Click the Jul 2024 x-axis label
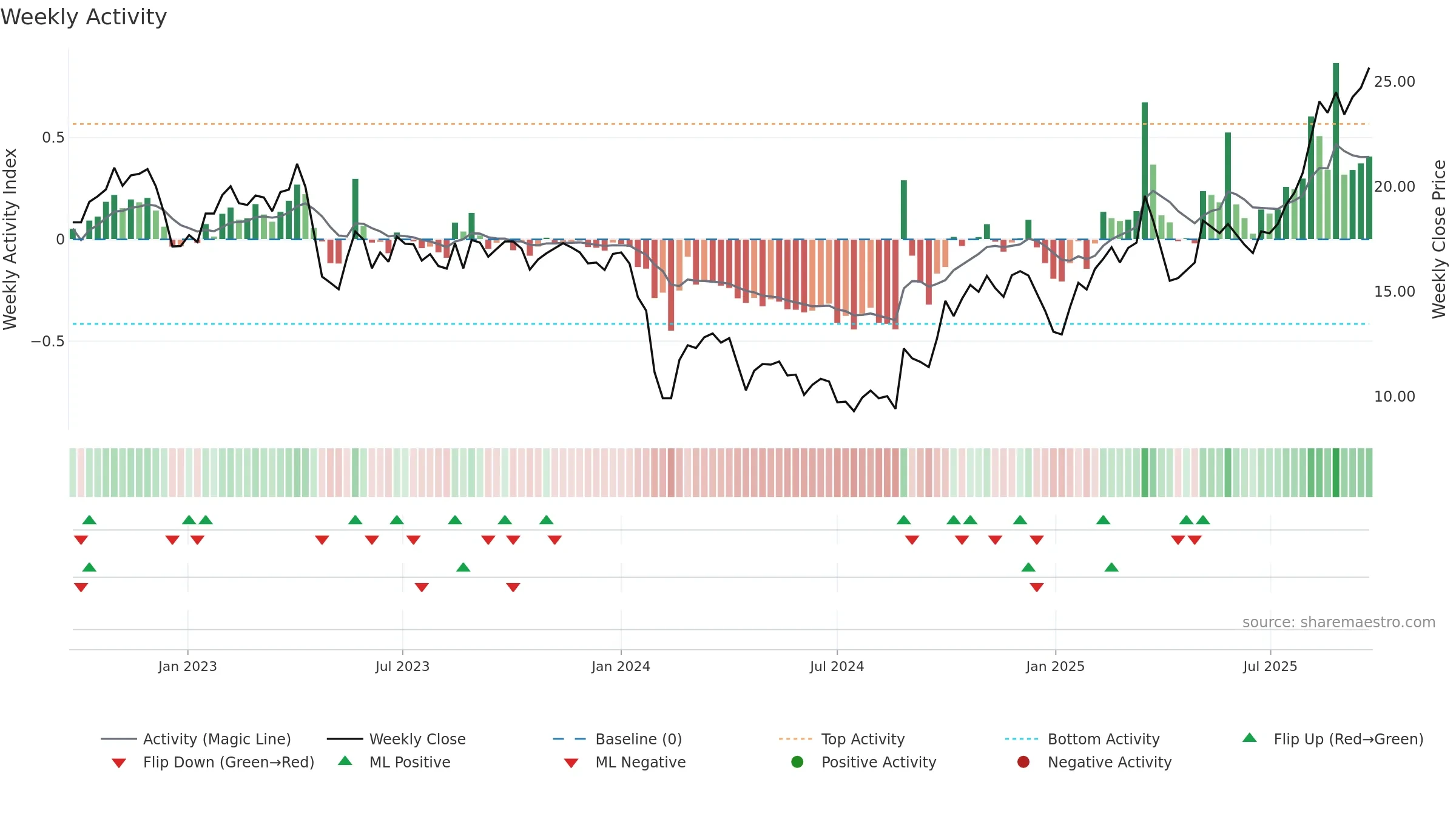This screenshot has width=1456, height=819. (x=837, y=666)
